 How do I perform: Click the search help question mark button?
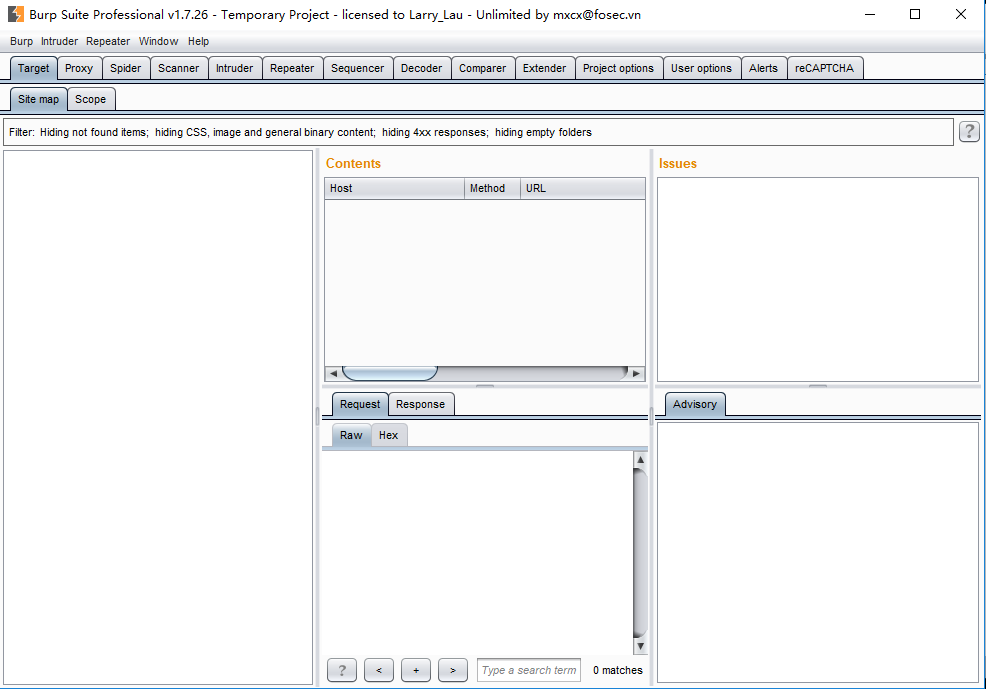341,670
